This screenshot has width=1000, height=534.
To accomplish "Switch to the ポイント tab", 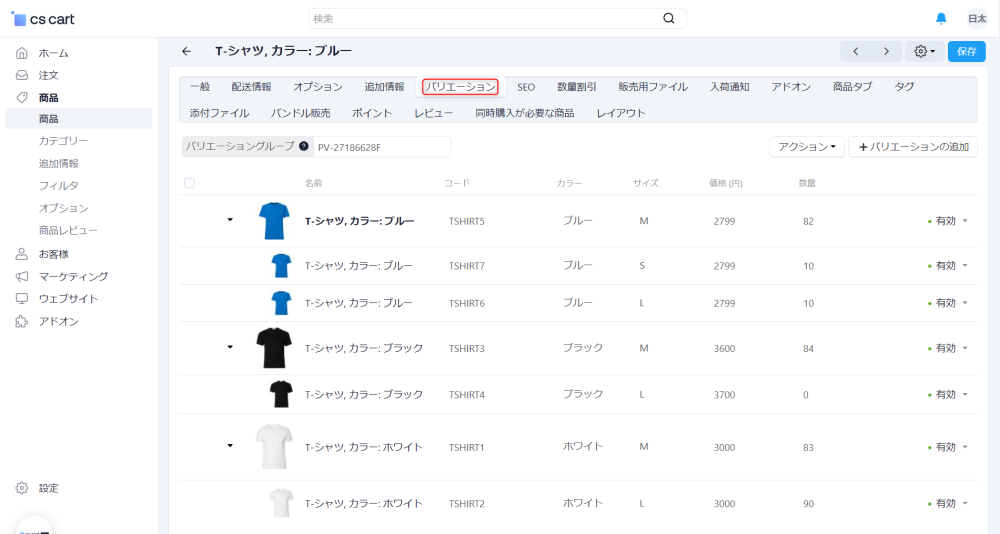I will click(372, 113).
